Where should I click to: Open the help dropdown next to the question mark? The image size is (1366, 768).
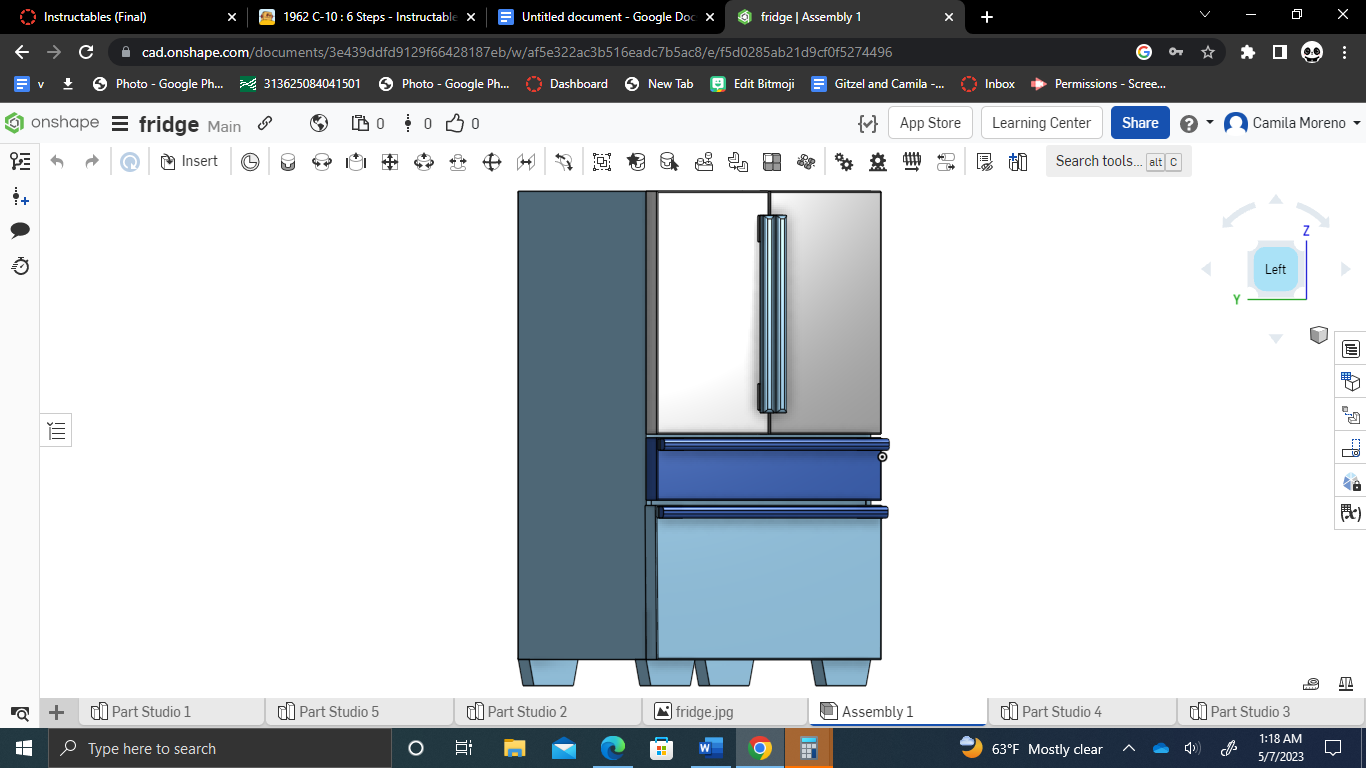click(x=1207, y=122)
